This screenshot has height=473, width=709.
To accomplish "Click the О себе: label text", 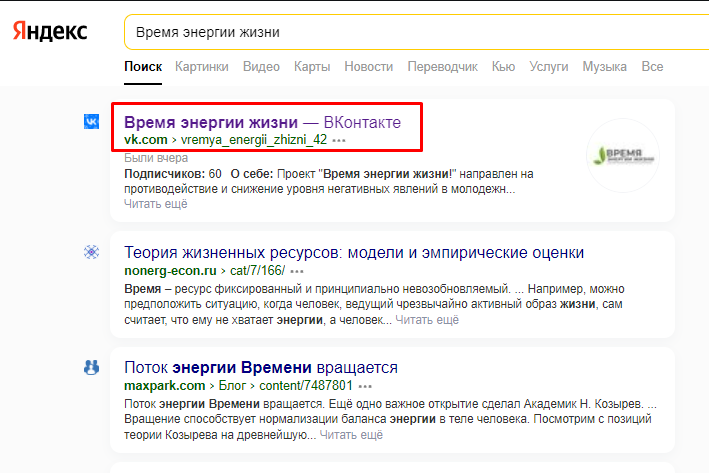I will click(x=252, y=174).
